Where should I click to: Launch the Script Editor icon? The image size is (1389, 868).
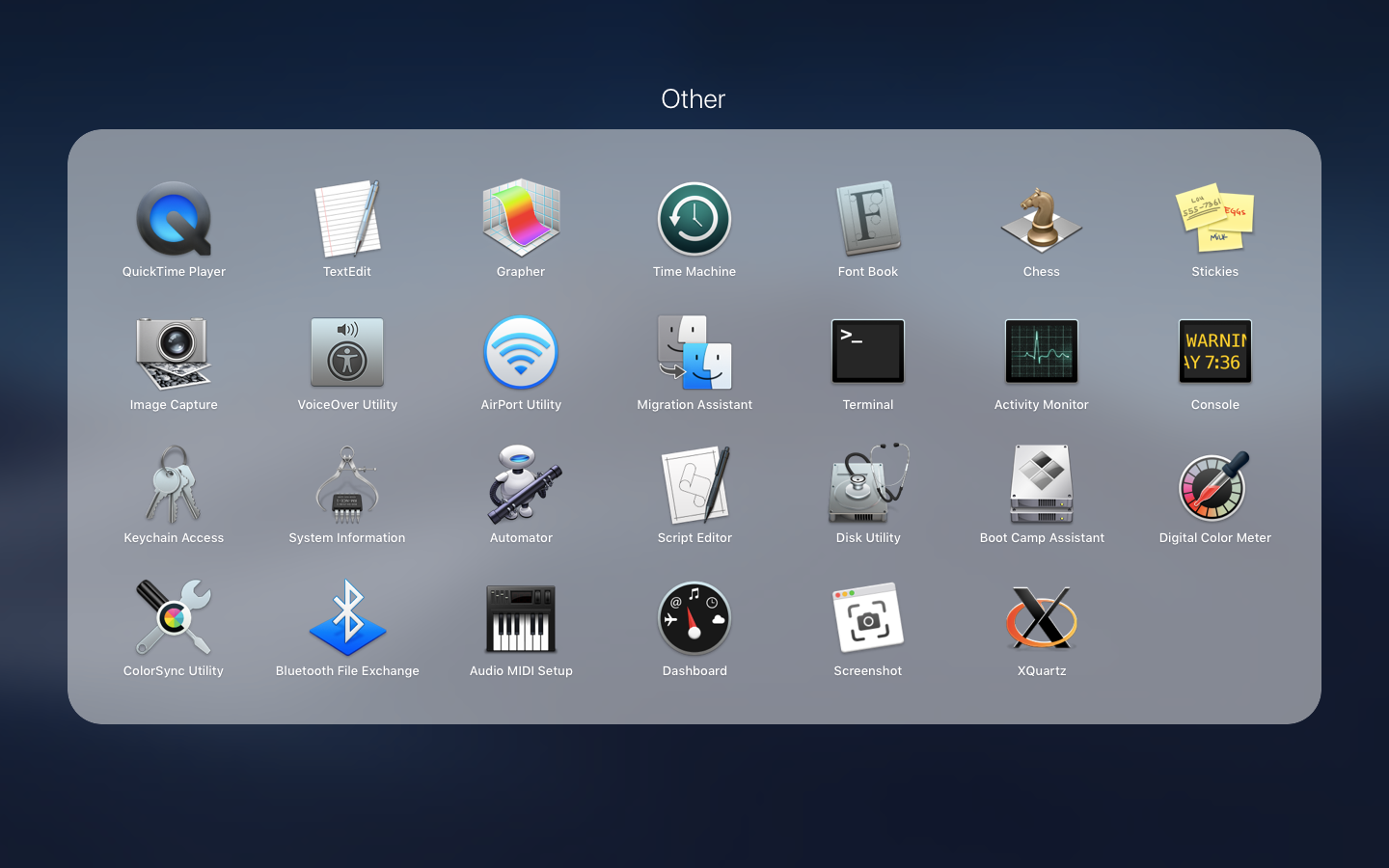(x=694, y=484)
